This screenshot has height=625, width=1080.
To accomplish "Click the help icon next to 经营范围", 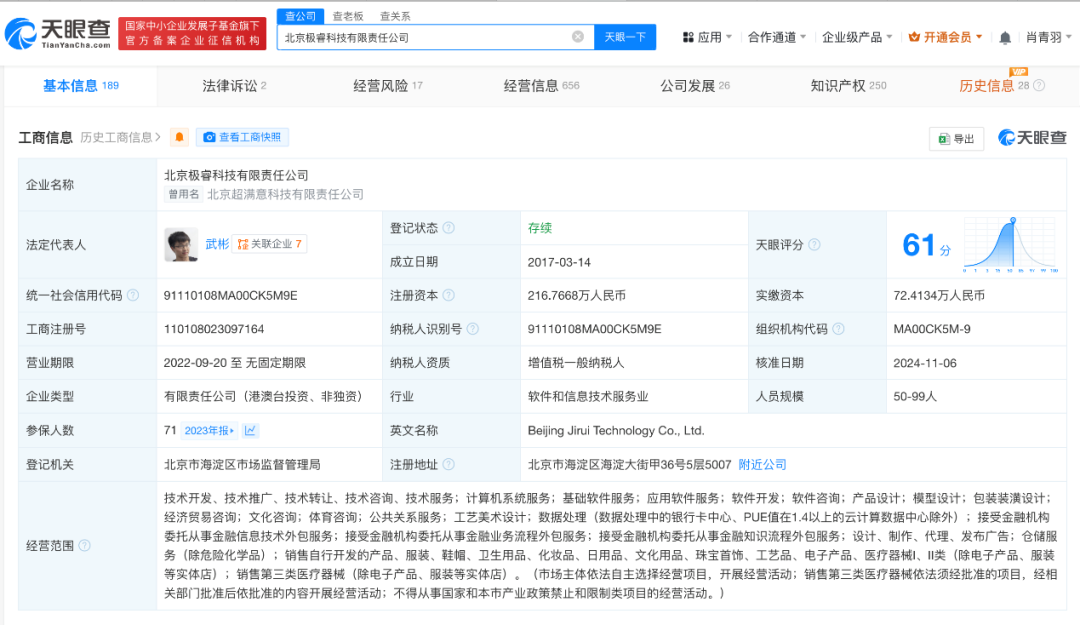I will tap(85, 546).
